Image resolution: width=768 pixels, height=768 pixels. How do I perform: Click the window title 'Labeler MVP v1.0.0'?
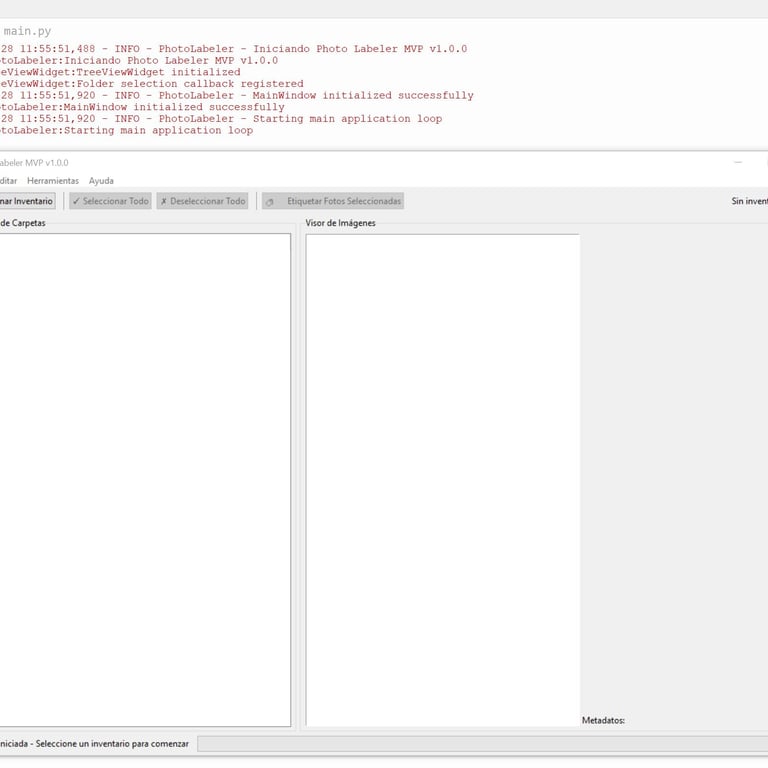click(34, 163)
